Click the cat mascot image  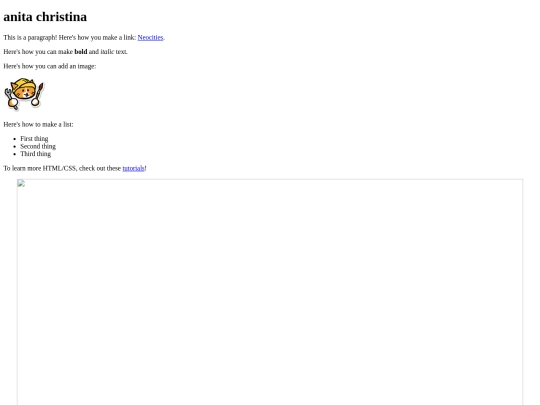pos(24,94)
